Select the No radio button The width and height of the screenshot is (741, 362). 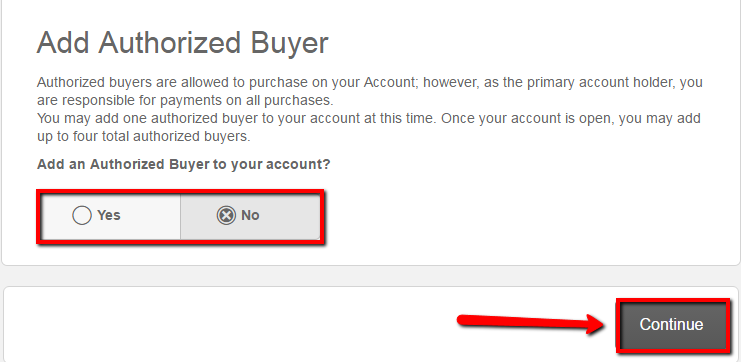250,216
